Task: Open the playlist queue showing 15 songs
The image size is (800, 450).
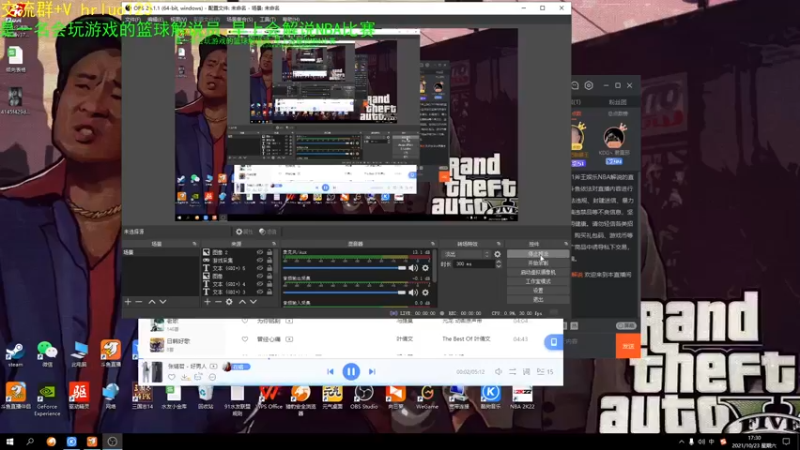Action: pyautogui.click(x=545, y=372)
